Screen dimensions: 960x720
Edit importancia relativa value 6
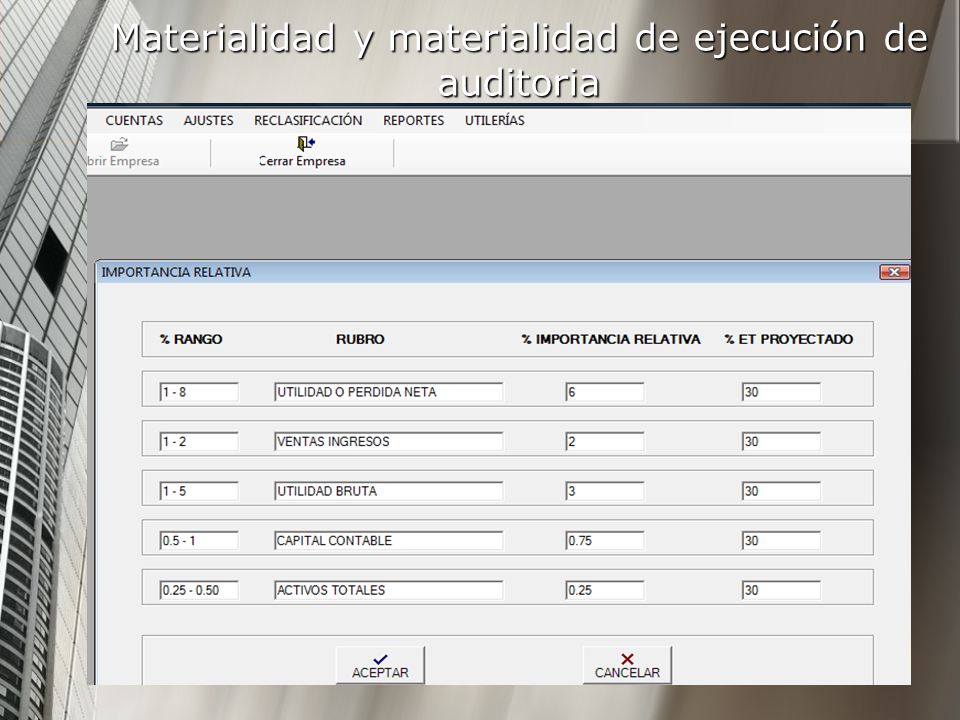[605, 392]
